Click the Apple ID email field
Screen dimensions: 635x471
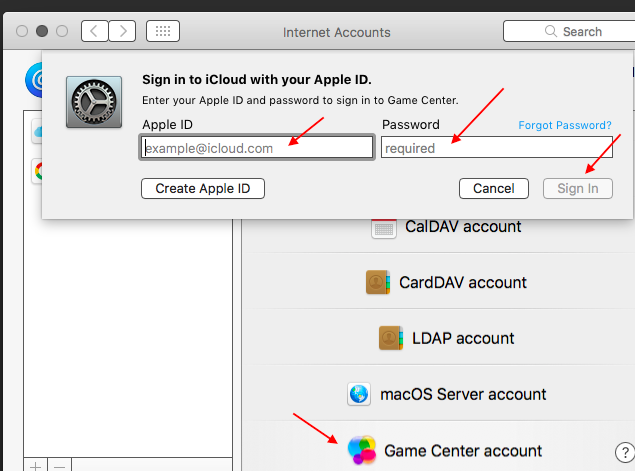click(x=256, y=147)
